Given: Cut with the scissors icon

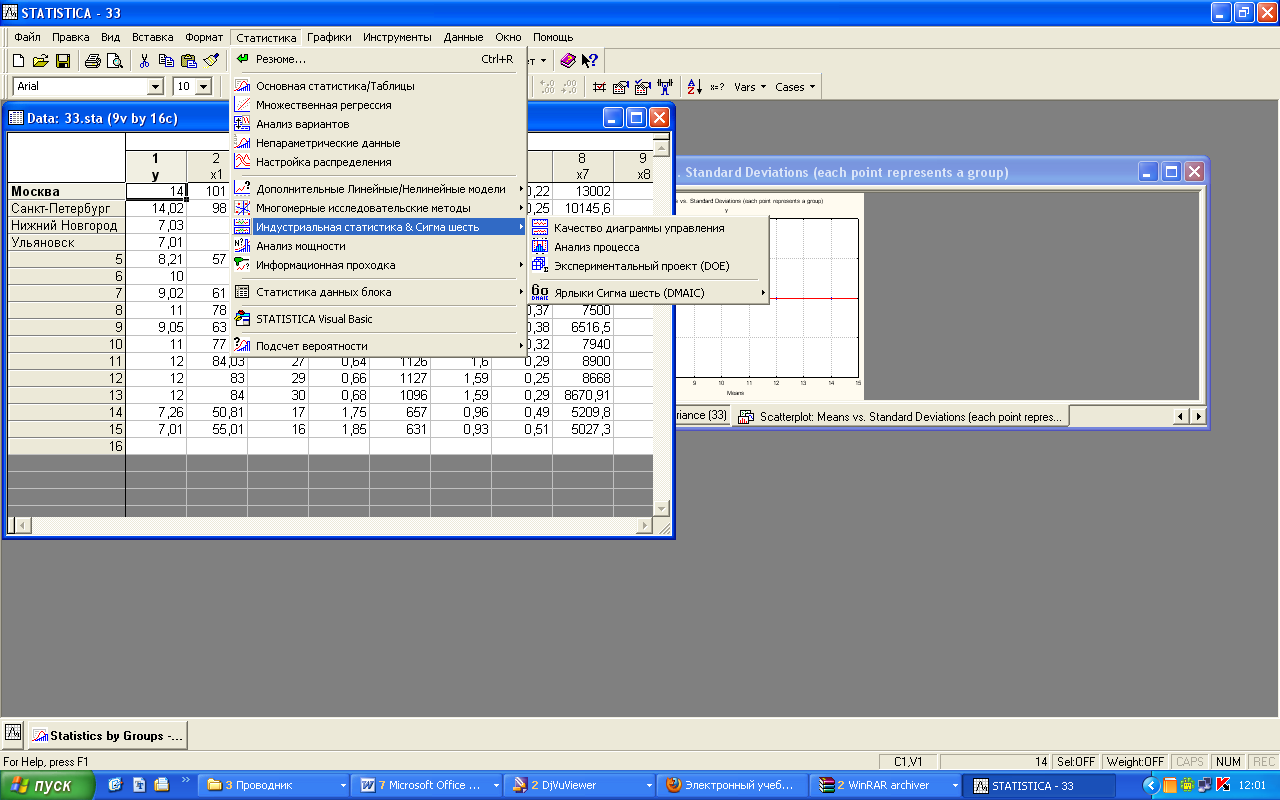Looking at the screenshot, I should click(144, 60).
